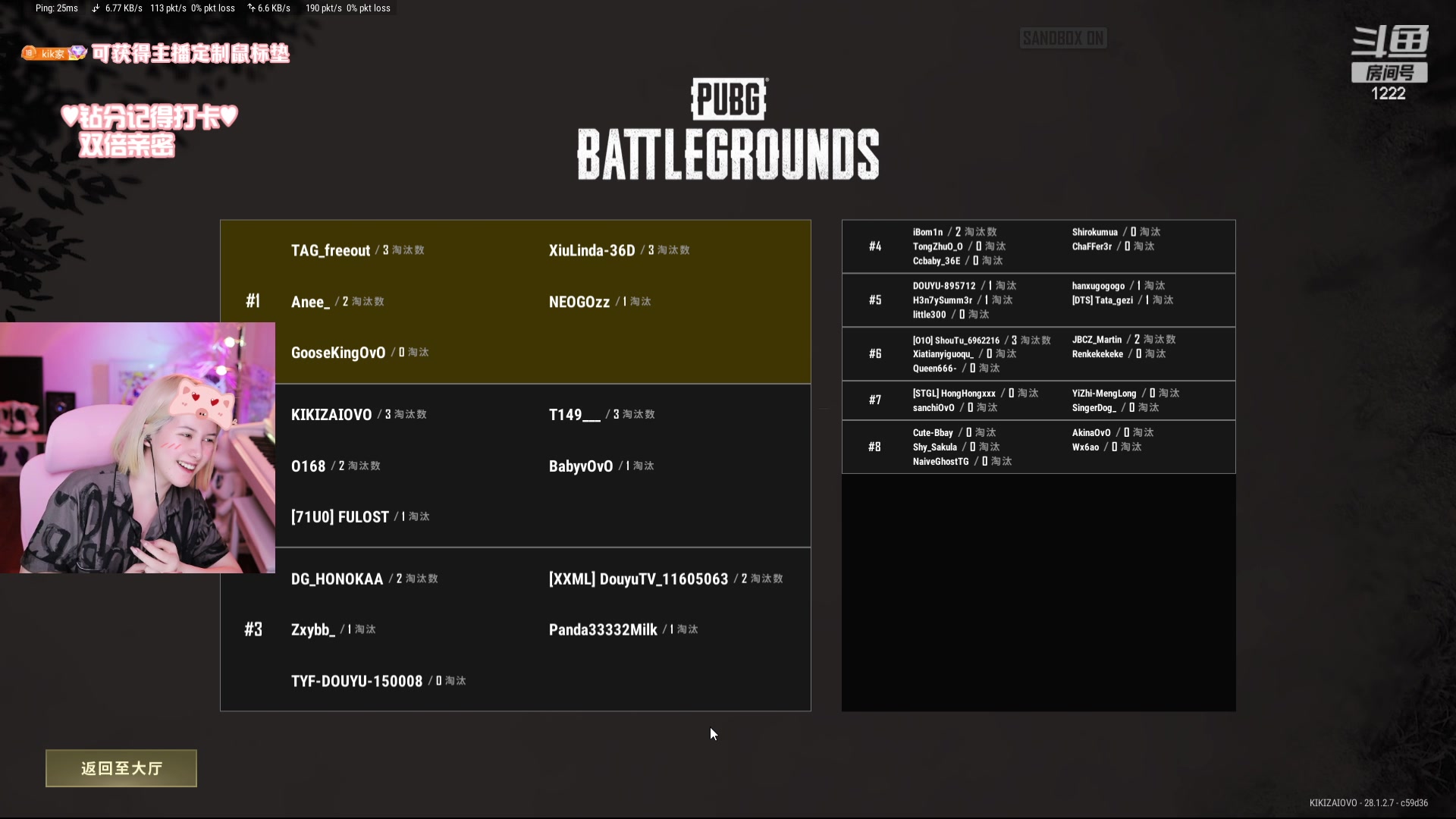Click the #1 rank label

coord(253,301)
